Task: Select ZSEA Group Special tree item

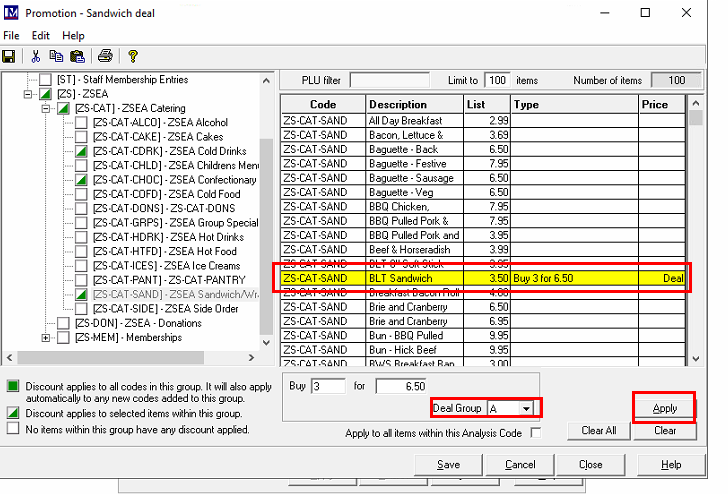Action: point(176,223)
